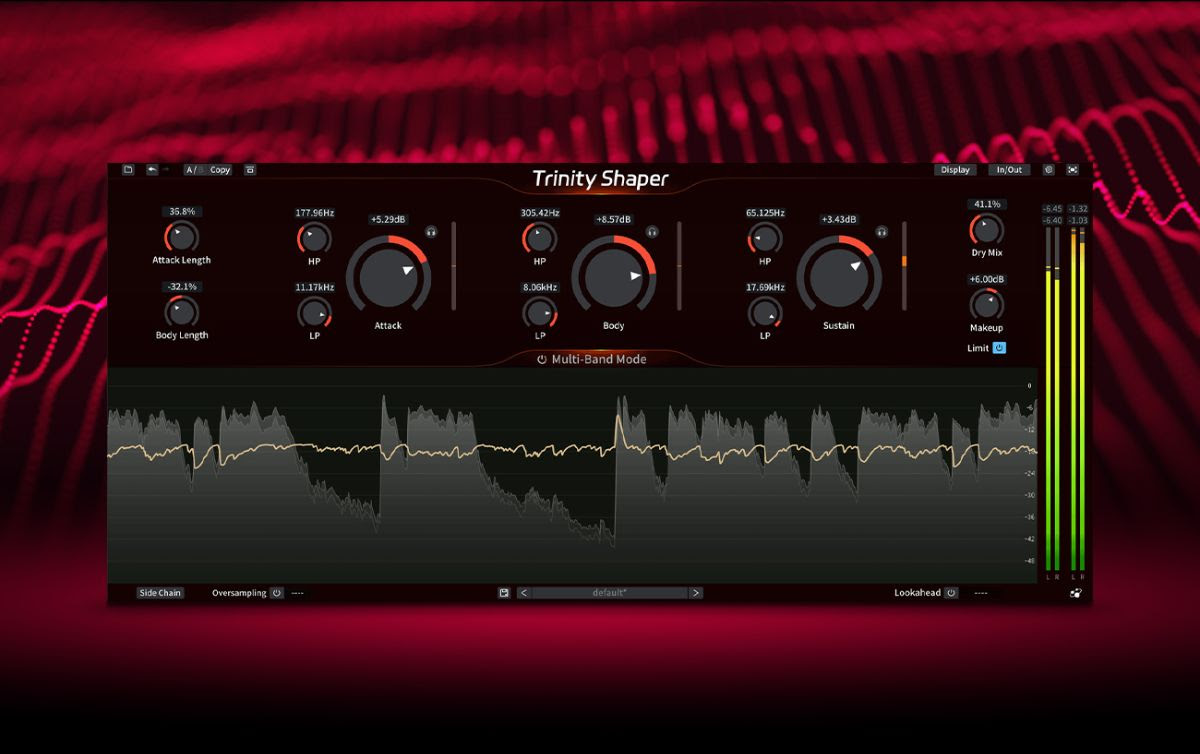
Task: Solo-listen the Attack band with headphone icon
Action: (x=431, y=231)
